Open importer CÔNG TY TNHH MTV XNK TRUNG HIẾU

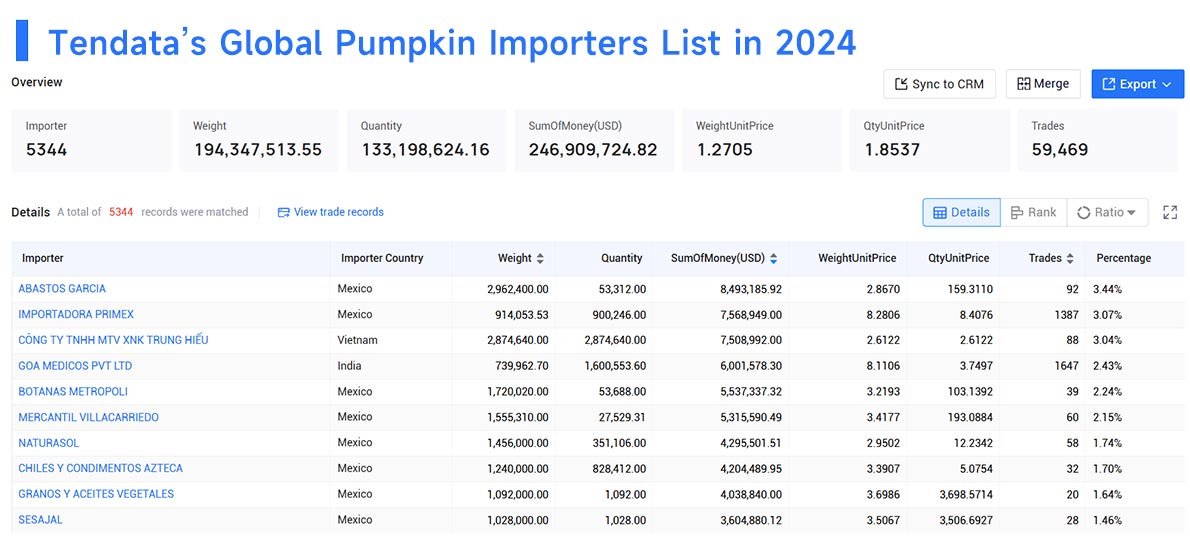[x=113, y=340]
